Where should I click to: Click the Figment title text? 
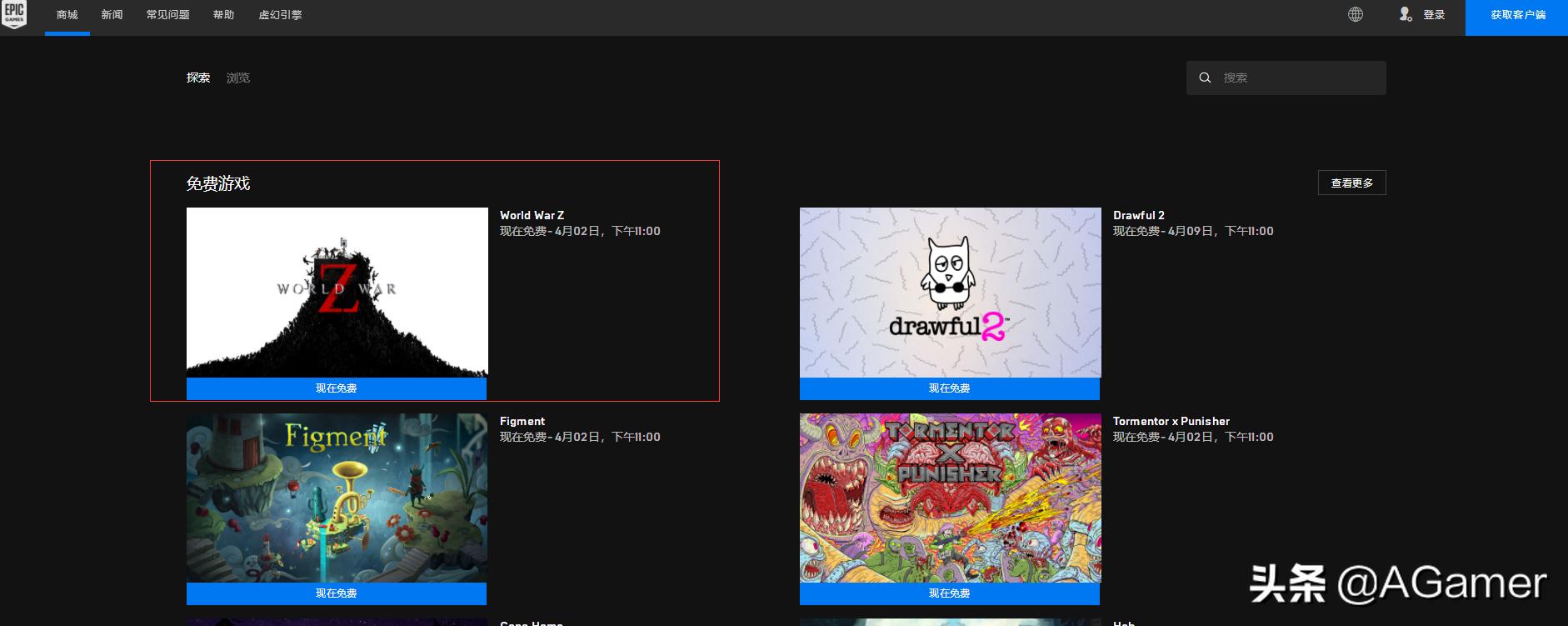pos(522,421)
